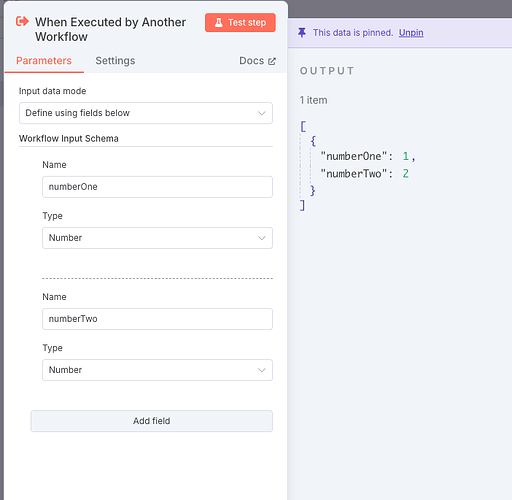Open the numberTwo Type dropdown

pos(157,370)
